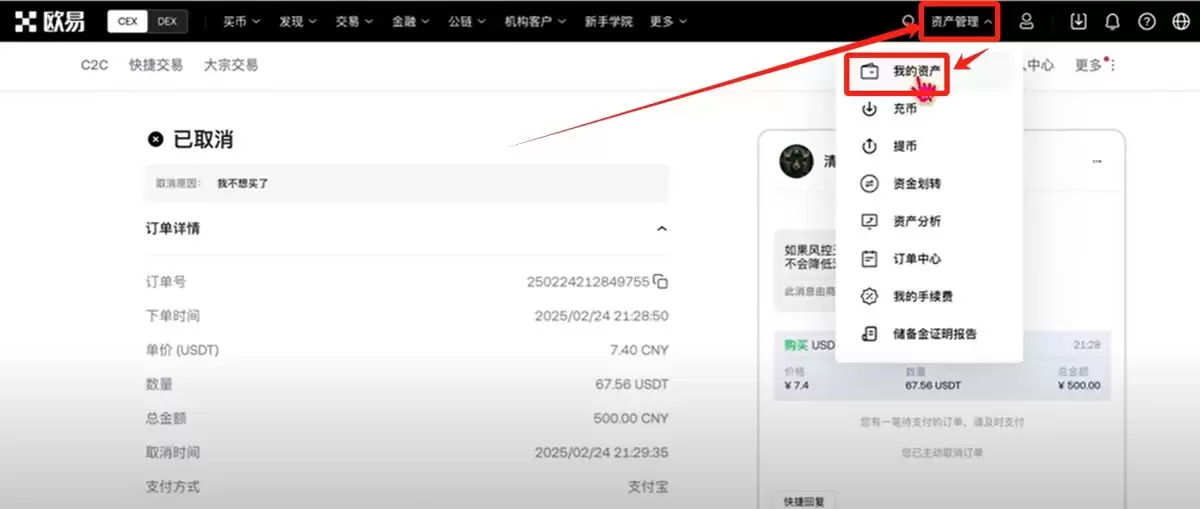Open the 更多 dropdown in top navigation
The width and height of the screenshot is (1200, 509).
(668, 21)
